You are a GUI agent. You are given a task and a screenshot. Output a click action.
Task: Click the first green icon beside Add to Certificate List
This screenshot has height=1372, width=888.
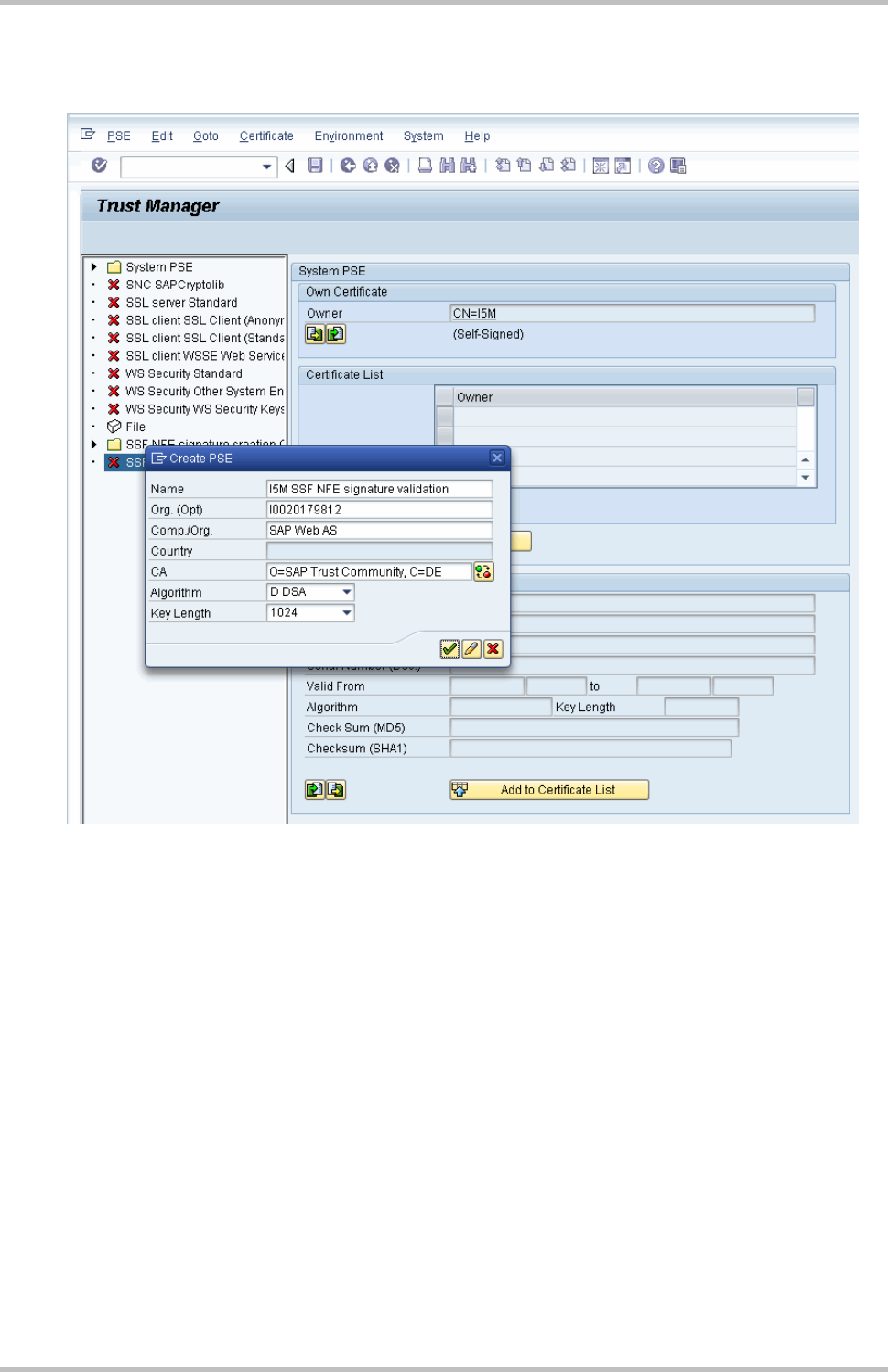[315, 790]
